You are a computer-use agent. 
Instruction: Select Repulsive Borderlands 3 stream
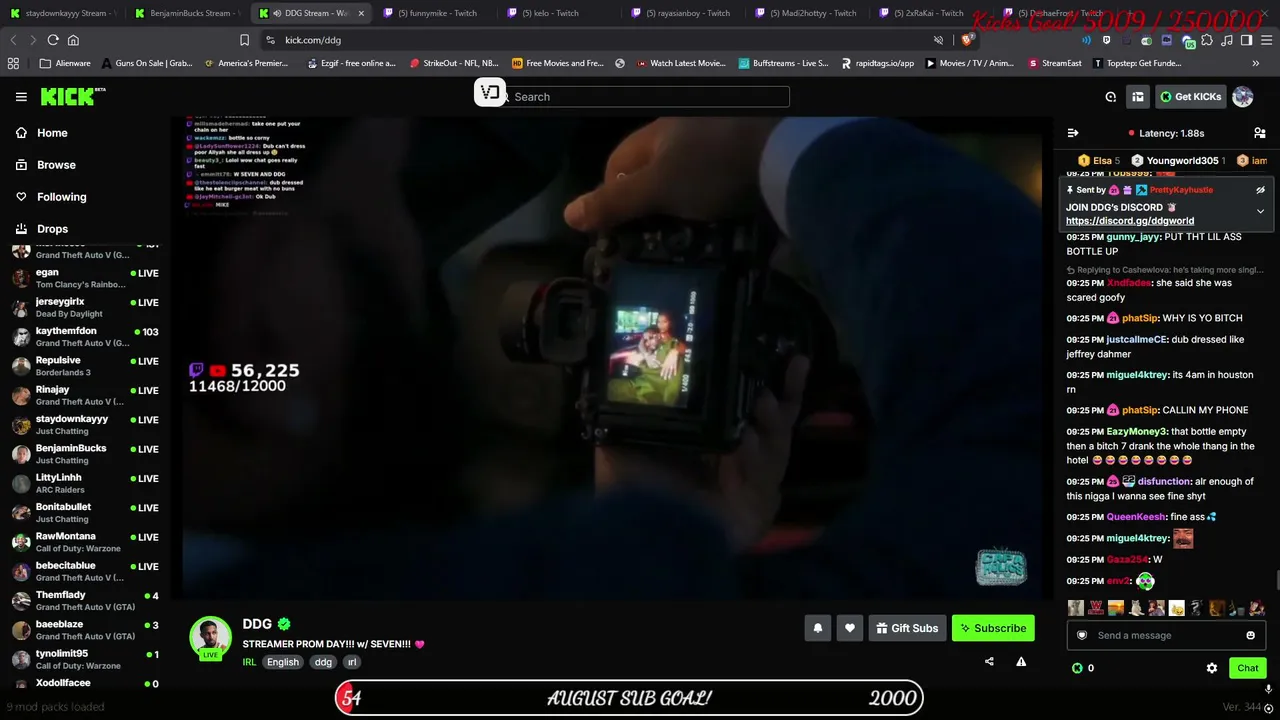point(85,366)
